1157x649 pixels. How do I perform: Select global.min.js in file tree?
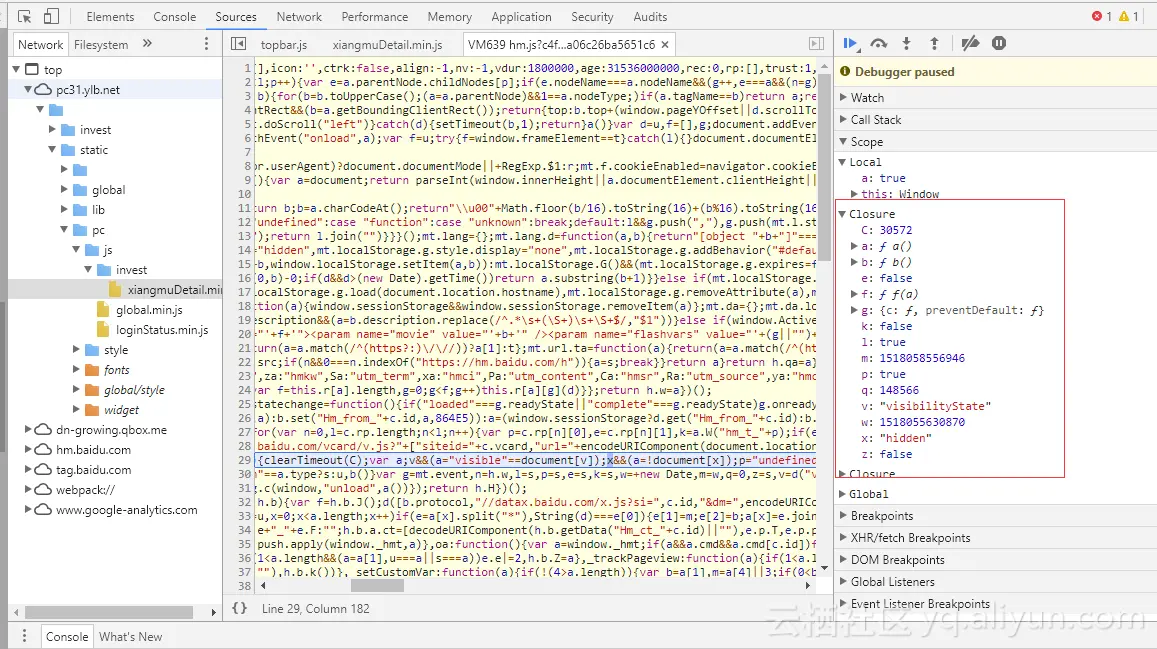(x=148, y=310)
